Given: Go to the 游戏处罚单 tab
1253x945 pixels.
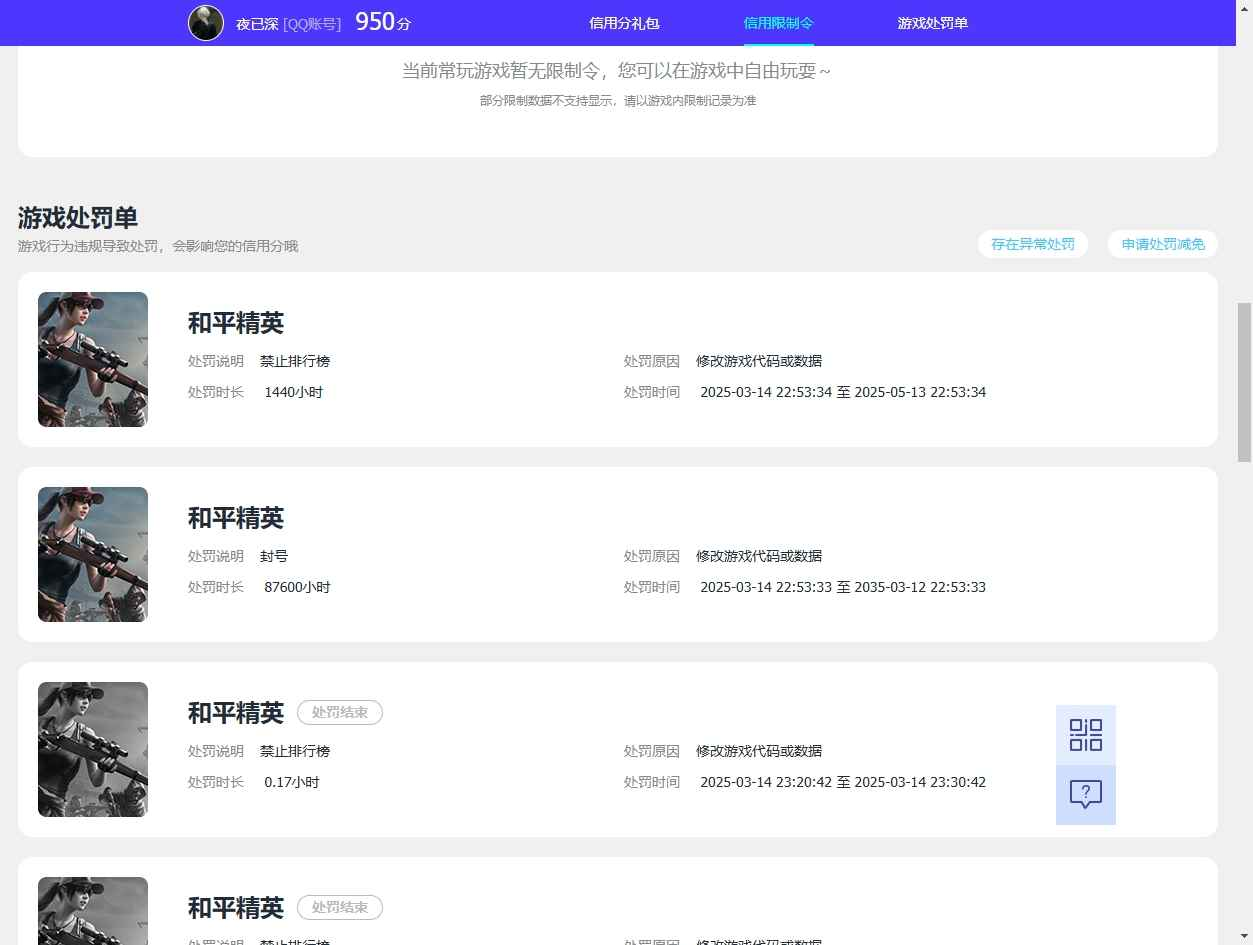Looking at the screenshot, I should (x=933, y=23).
